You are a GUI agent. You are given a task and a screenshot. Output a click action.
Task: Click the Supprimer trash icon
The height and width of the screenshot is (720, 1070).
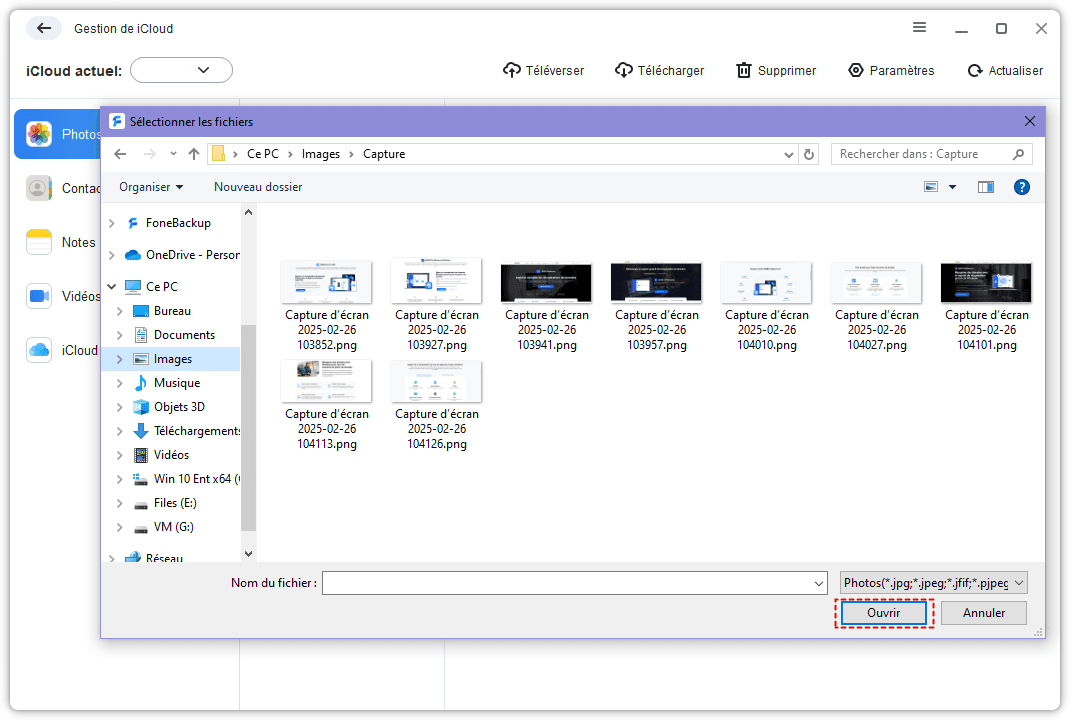click(743, 70)
